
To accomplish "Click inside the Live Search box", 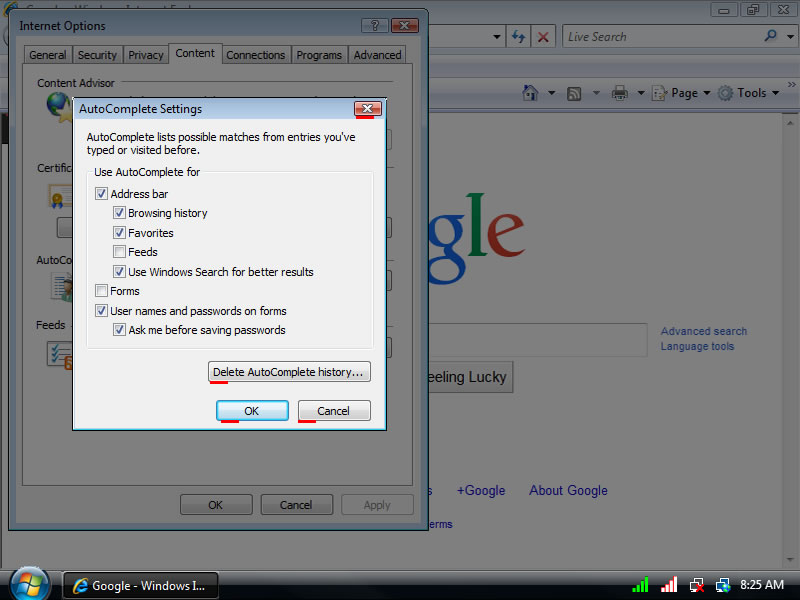I will (660, 37).
